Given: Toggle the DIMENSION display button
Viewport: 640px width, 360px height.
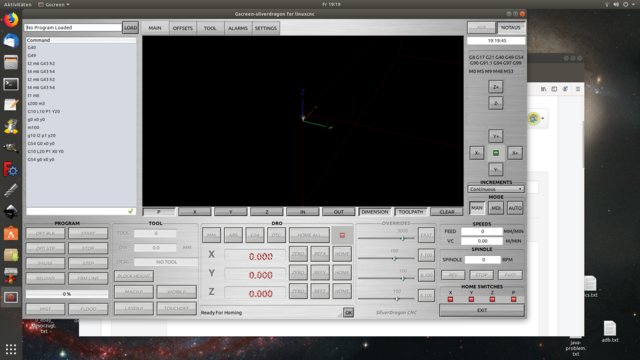Looking at the screenshot, I should [375, 212].
